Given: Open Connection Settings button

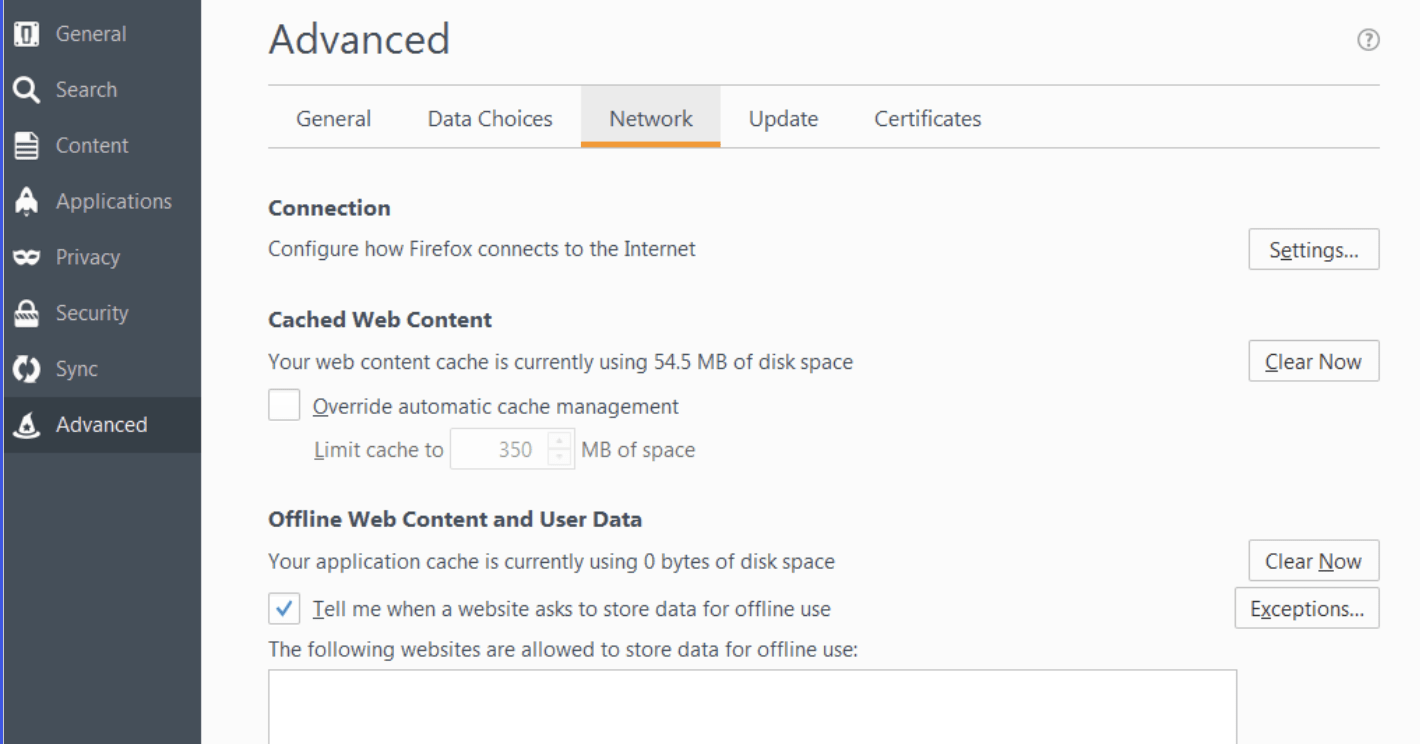Looking at the screenshot, I should coord(1314,250).
